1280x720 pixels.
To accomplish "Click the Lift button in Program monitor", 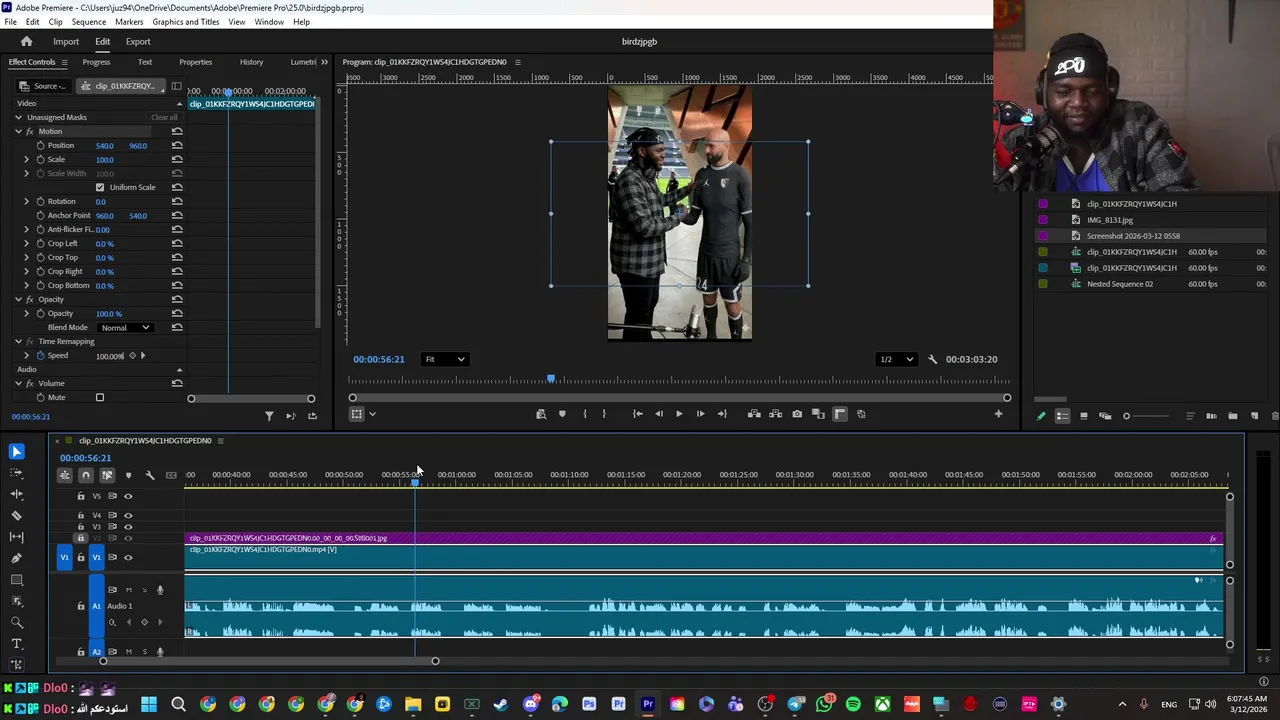I will pos(754,414).
